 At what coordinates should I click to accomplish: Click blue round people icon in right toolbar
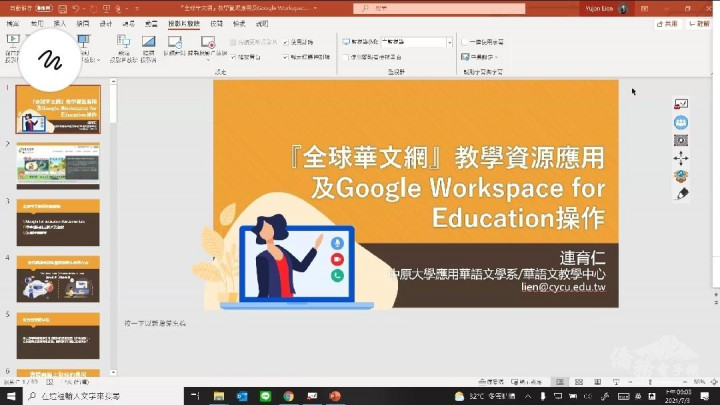[681, 122]
